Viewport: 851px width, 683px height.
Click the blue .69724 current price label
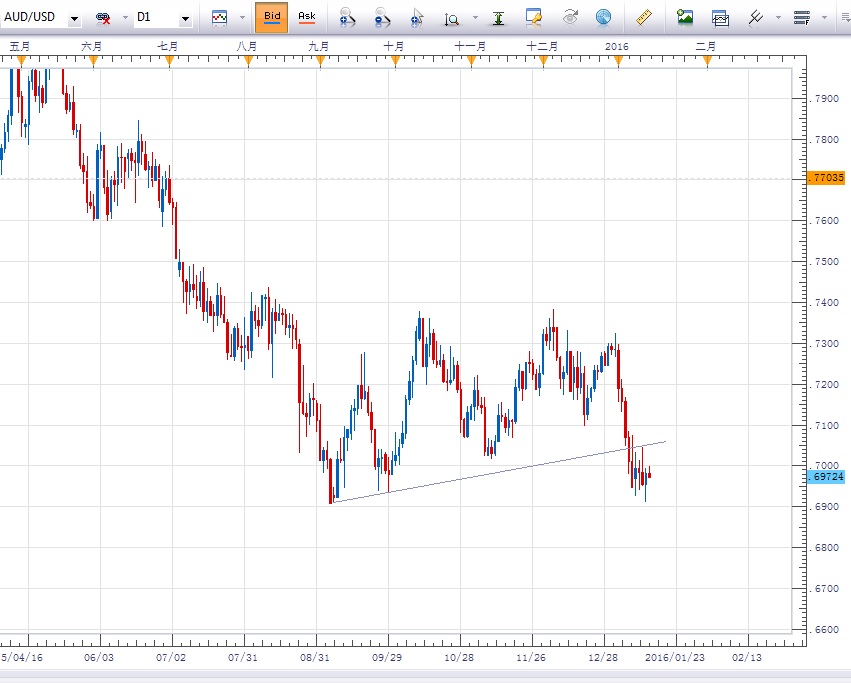[x=826, y=477]
